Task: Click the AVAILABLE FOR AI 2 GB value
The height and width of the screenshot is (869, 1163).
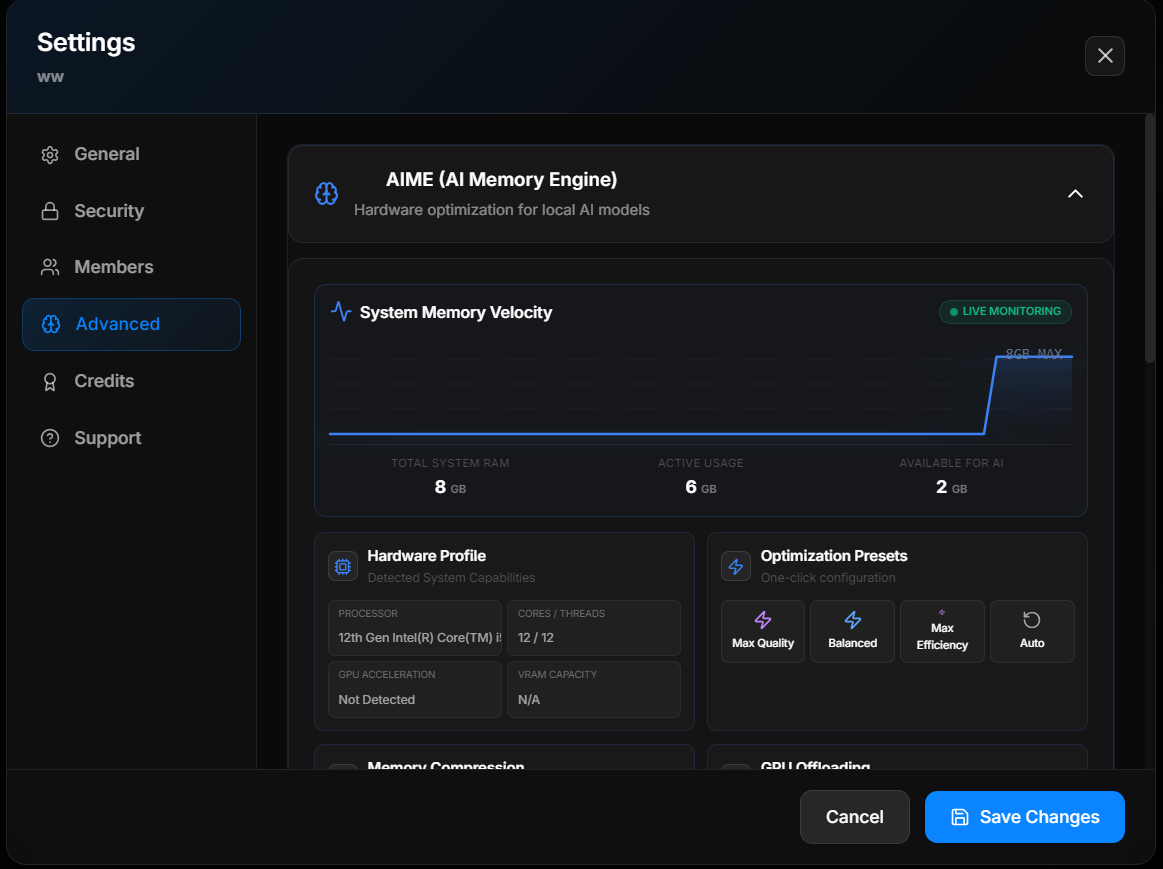Action: pos(952,487)
